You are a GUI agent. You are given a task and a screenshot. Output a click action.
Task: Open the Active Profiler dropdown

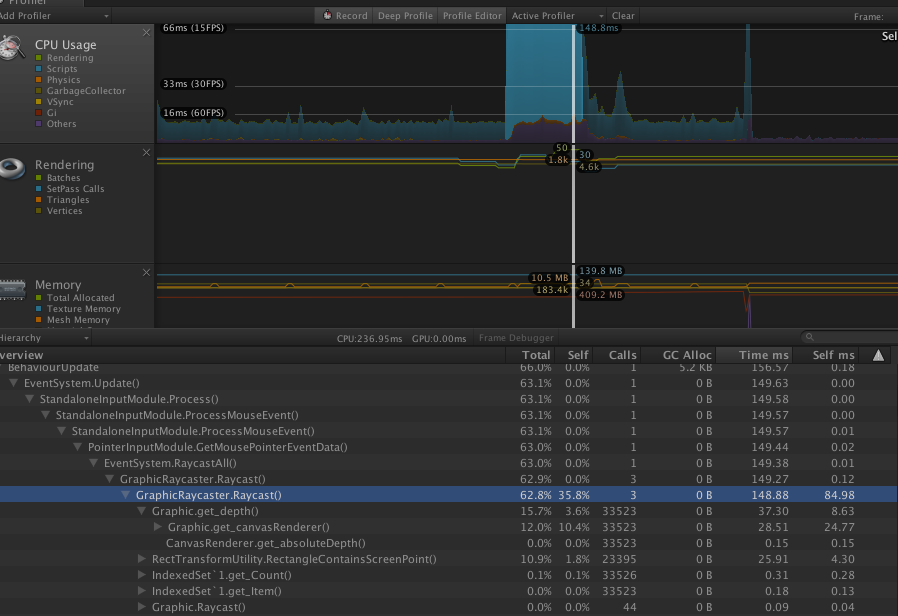[x=556, y=15]
